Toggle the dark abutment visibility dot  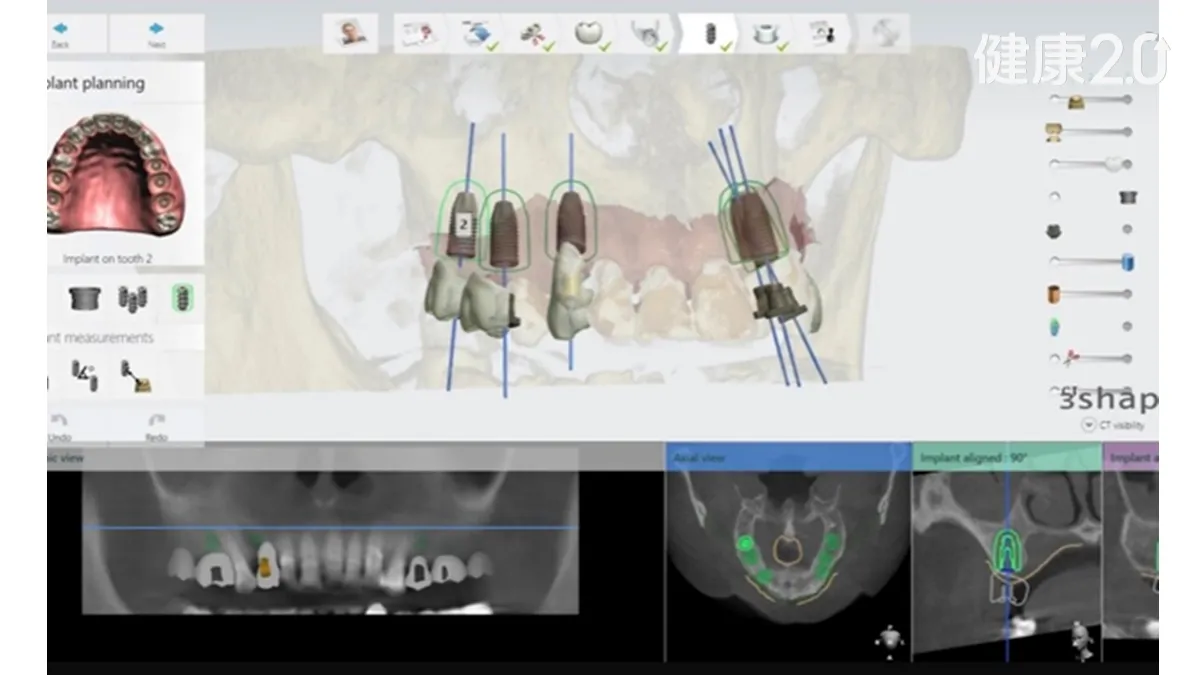[x=1127, y=230]
